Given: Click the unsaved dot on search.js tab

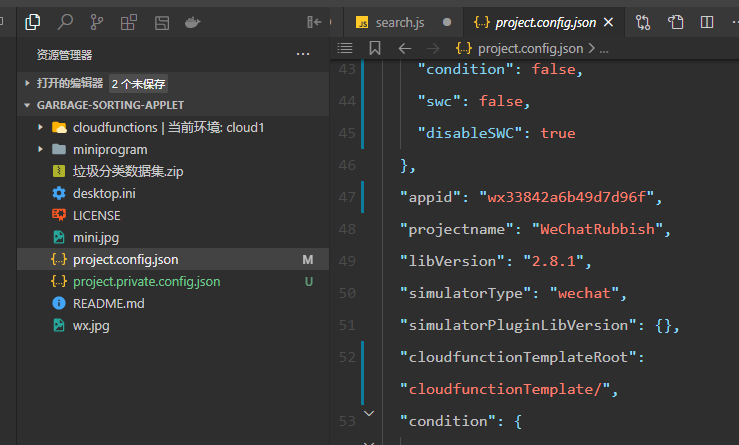Looking at the screenshot, I should (x=447, y=22).
